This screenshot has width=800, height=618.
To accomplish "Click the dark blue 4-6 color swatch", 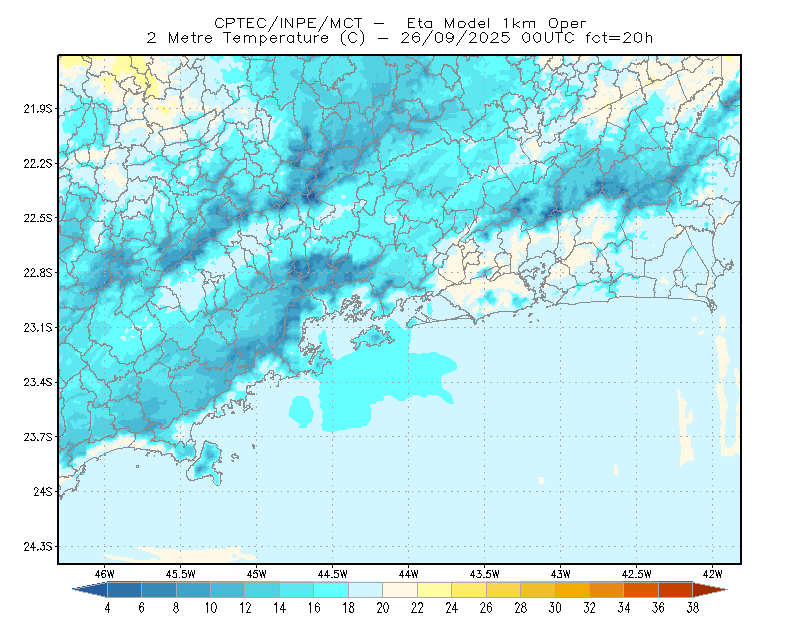I will [124, 590].
